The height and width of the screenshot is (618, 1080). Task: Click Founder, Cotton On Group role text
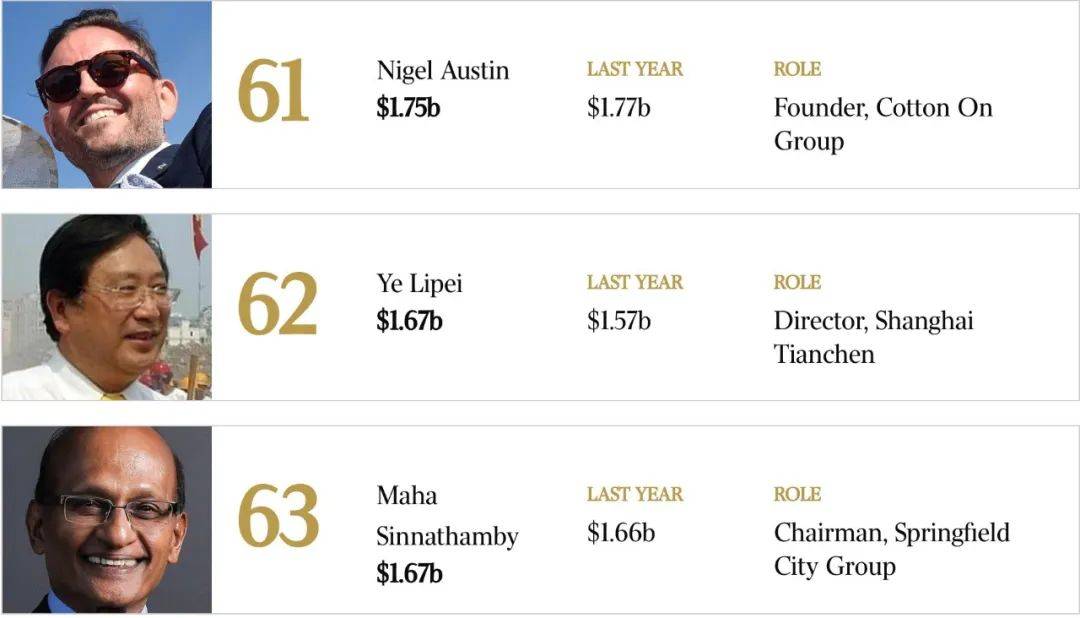coord(883,124)
